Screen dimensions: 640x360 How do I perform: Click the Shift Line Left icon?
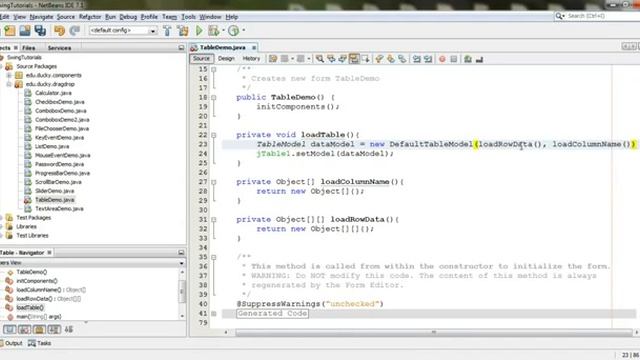click(x=416, y=59)
